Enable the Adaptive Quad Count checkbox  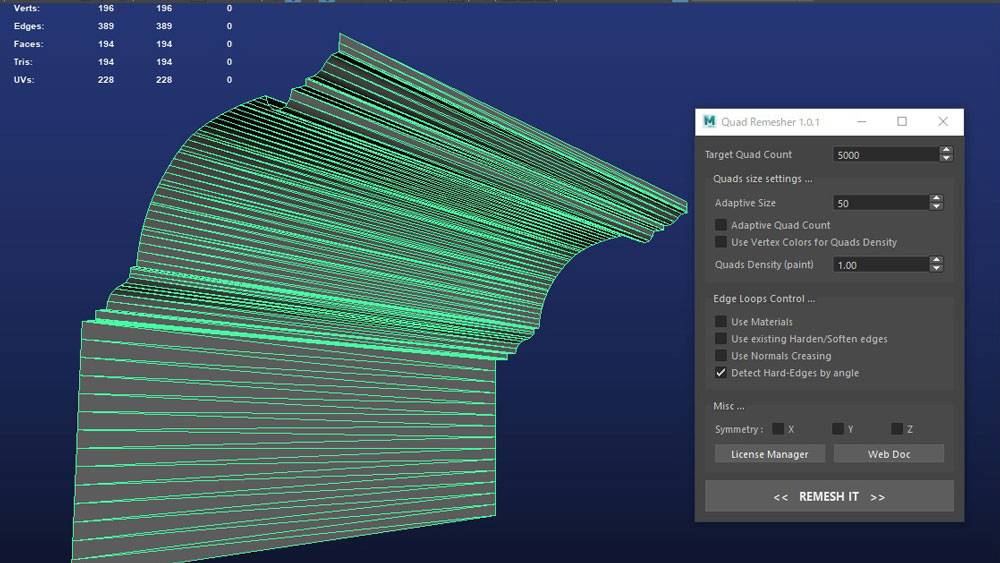coord(721,225)
